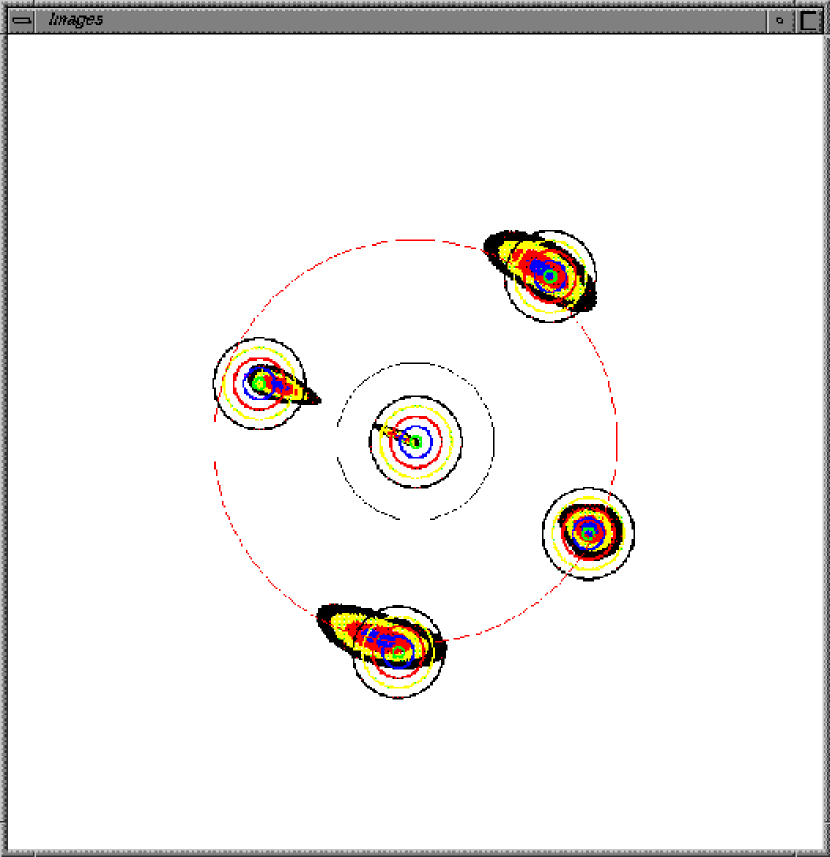Click the green center of the left spot
Viewport: 830px width, 857px height.
tap(260, 382)
